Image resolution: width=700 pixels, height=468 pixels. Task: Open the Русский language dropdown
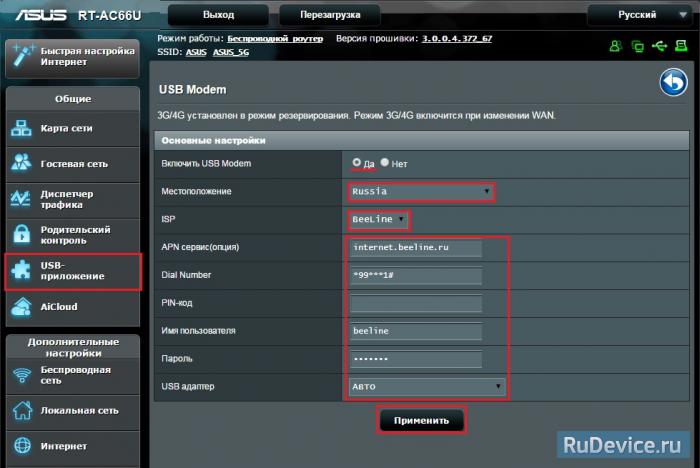tap(642, 15)
